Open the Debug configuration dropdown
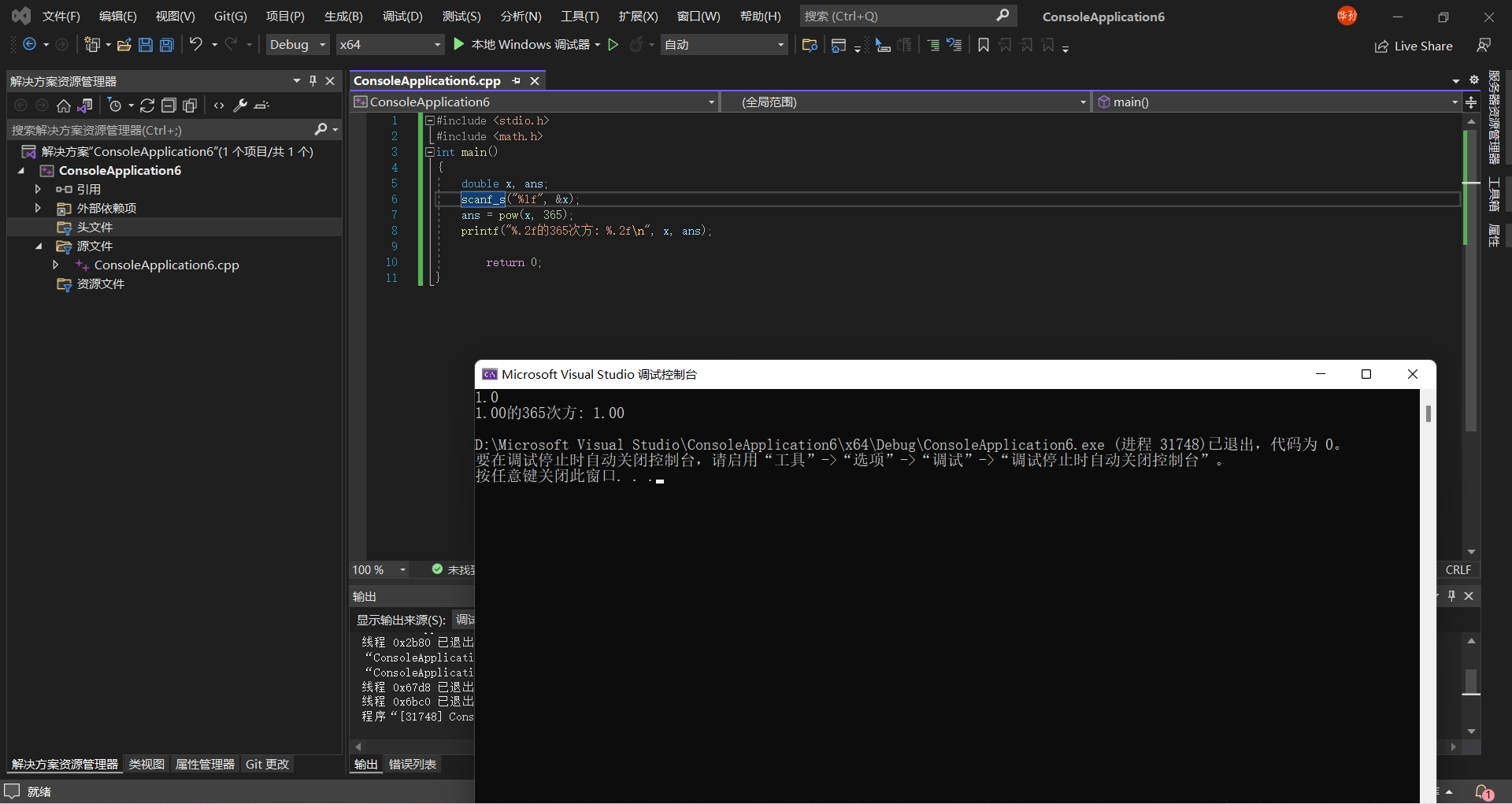 pyautogui.click(x=297, y=45)
